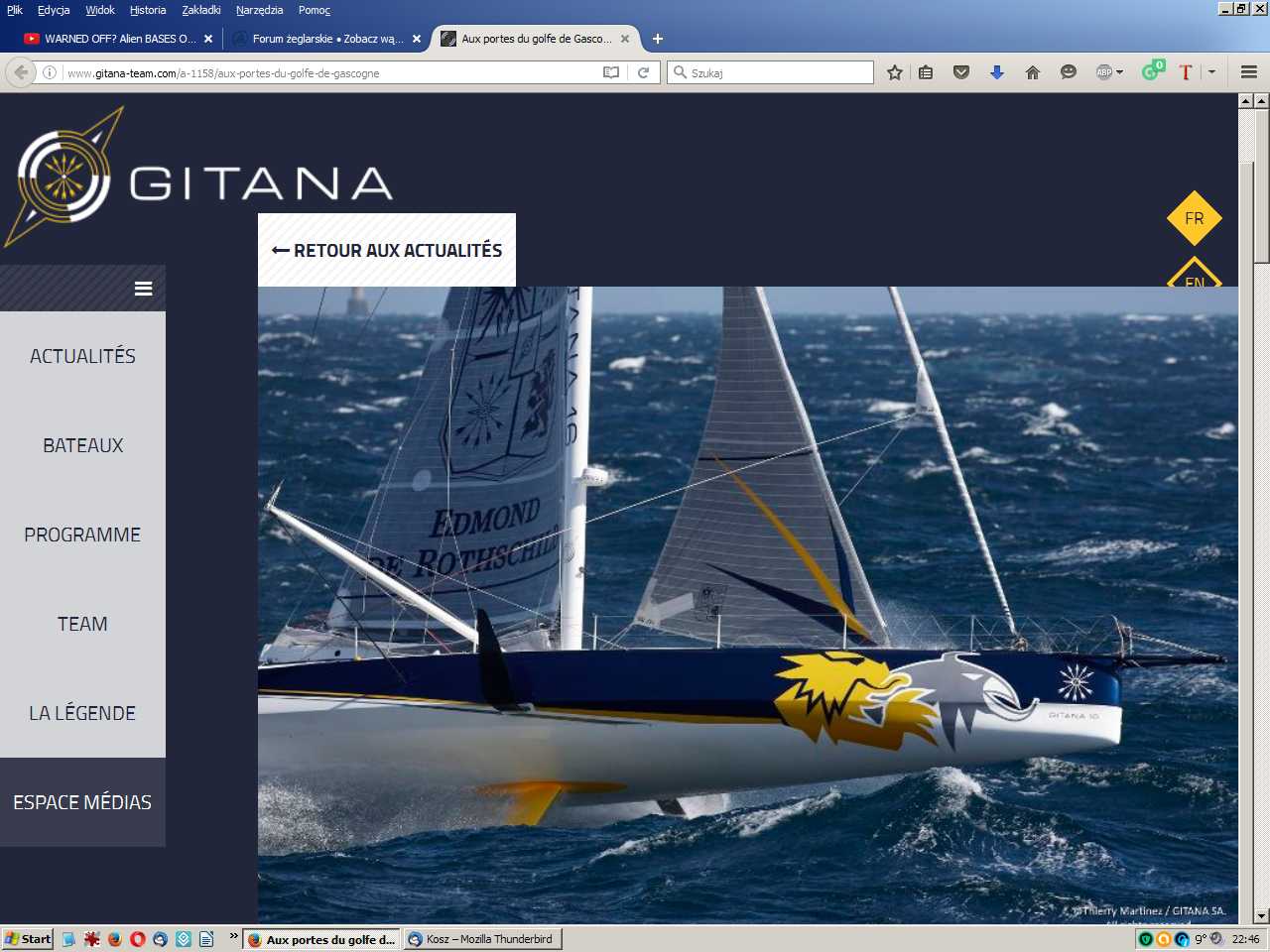Go to the browser home page
Image resolution: width=1270 pixels, height=952 pixels.
[x=1033, y=72]
